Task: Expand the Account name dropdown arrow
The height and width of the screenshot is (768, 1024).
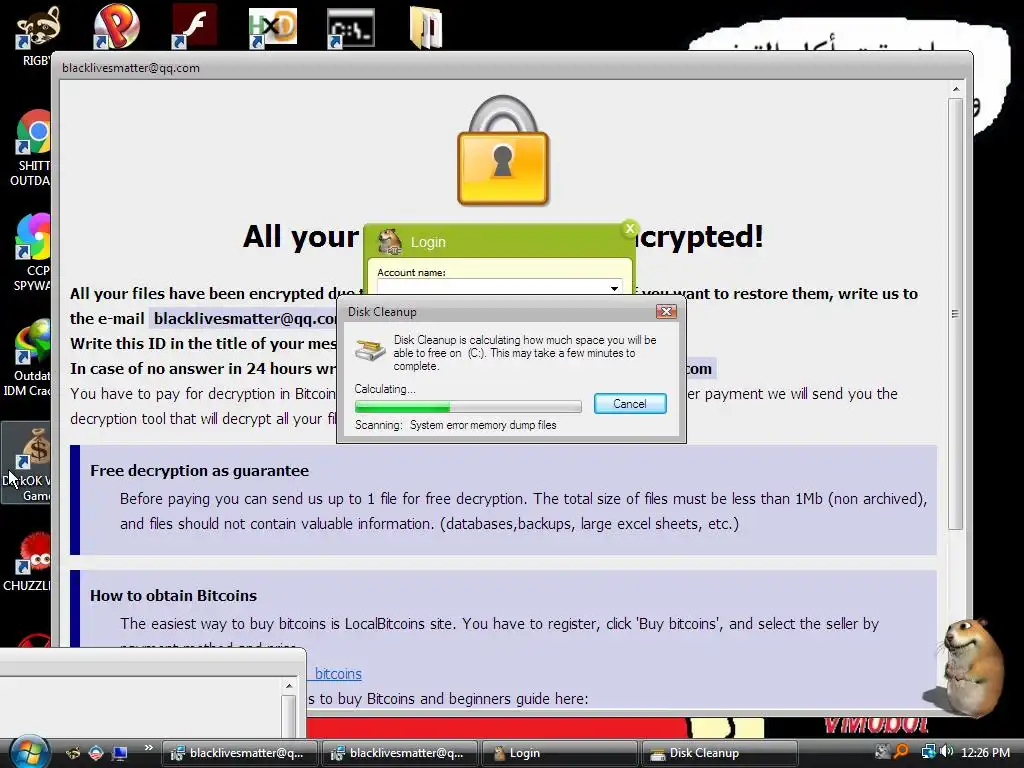Action: click(614, 288)
